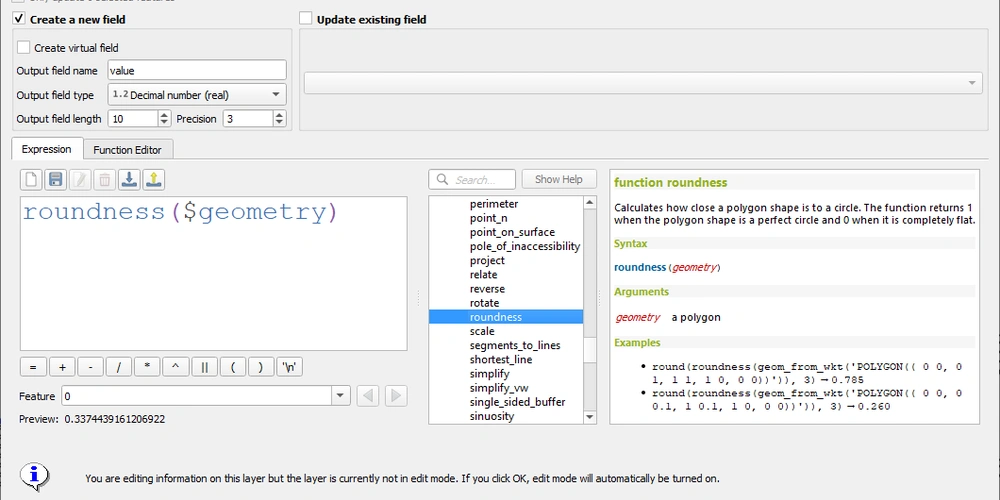Focus the function Search box
Viewport: 1000px width, 500px height.
(x=472, y=179)
